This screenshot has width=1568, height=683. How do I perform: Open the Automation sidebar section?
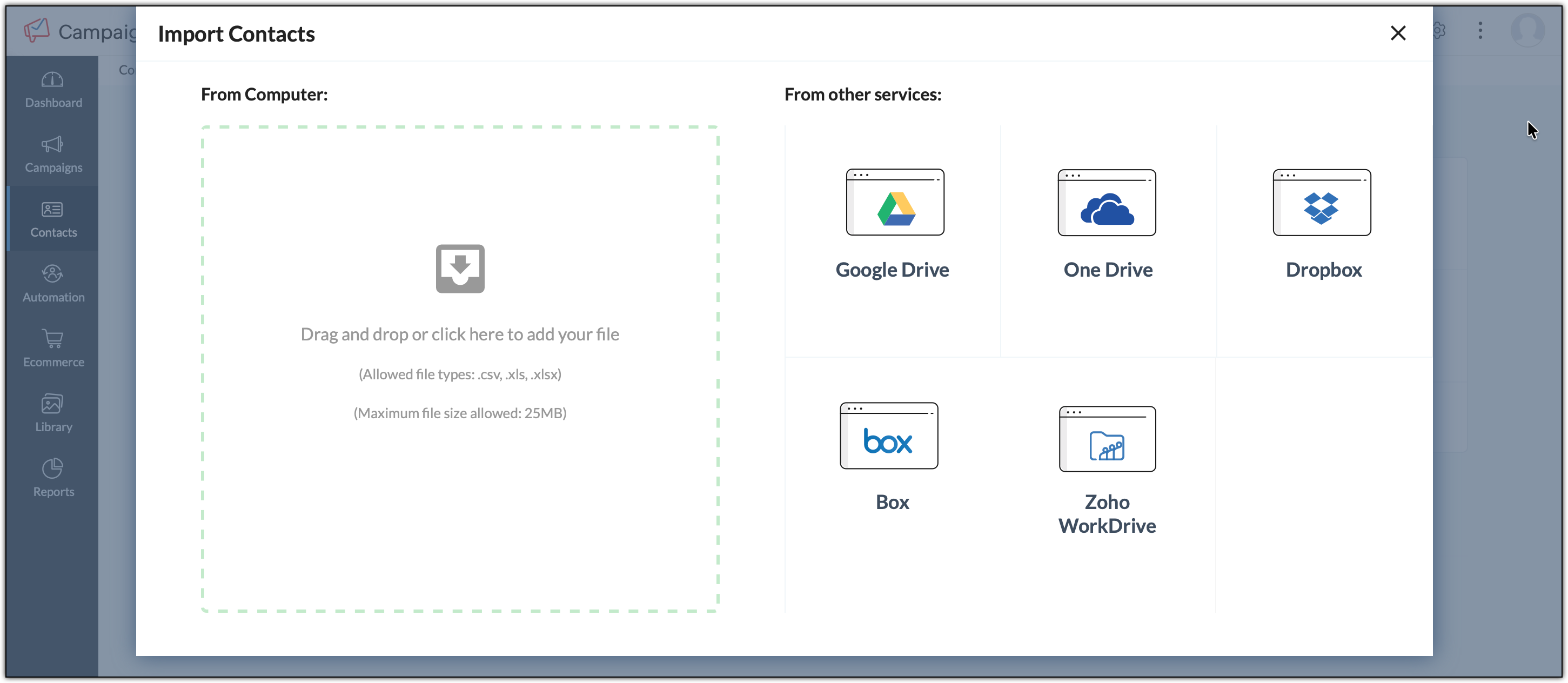click(53, 284)
